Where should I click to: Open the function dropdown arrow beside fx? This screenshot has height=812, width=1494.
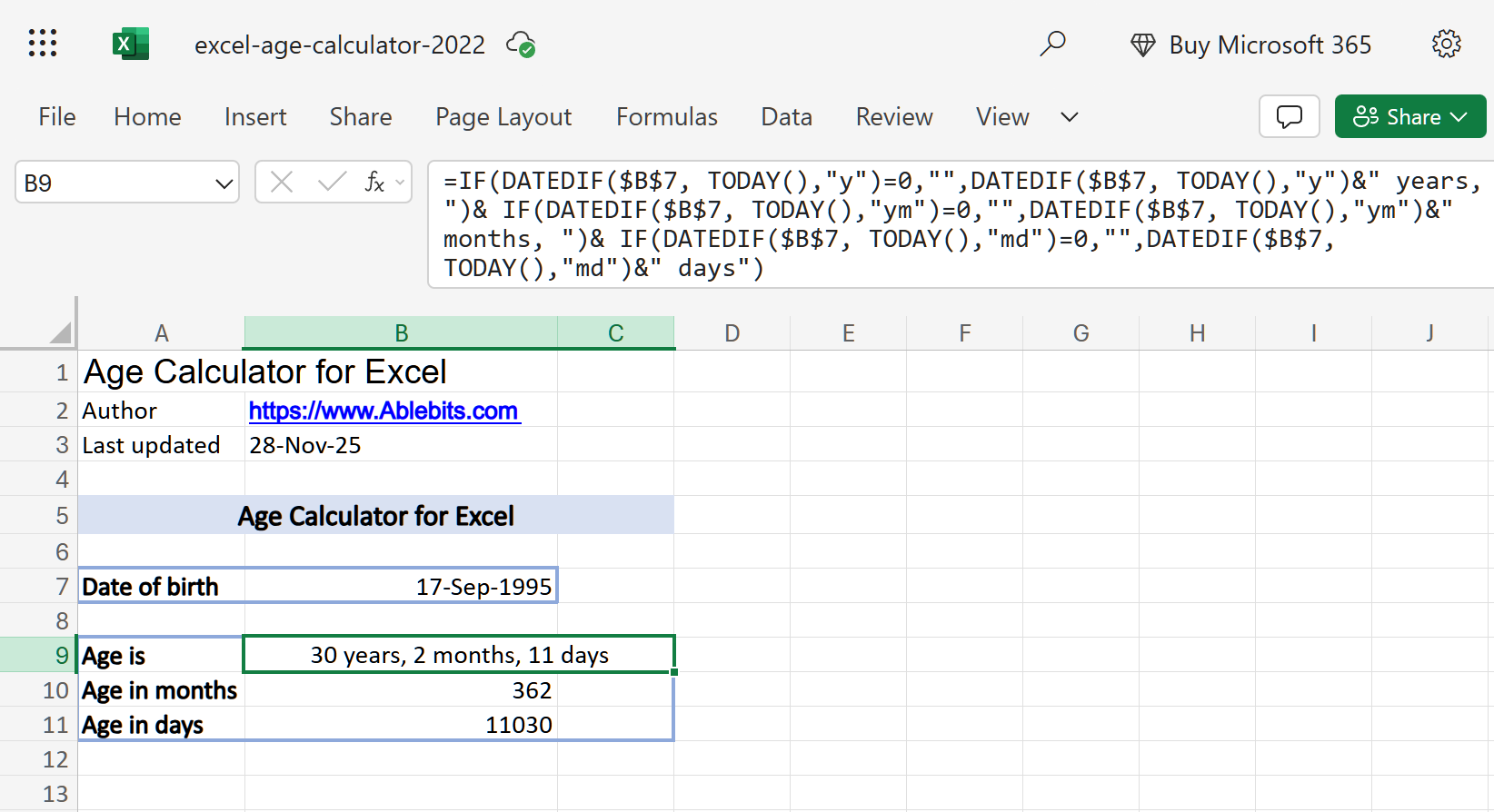(x=400, y=183)
